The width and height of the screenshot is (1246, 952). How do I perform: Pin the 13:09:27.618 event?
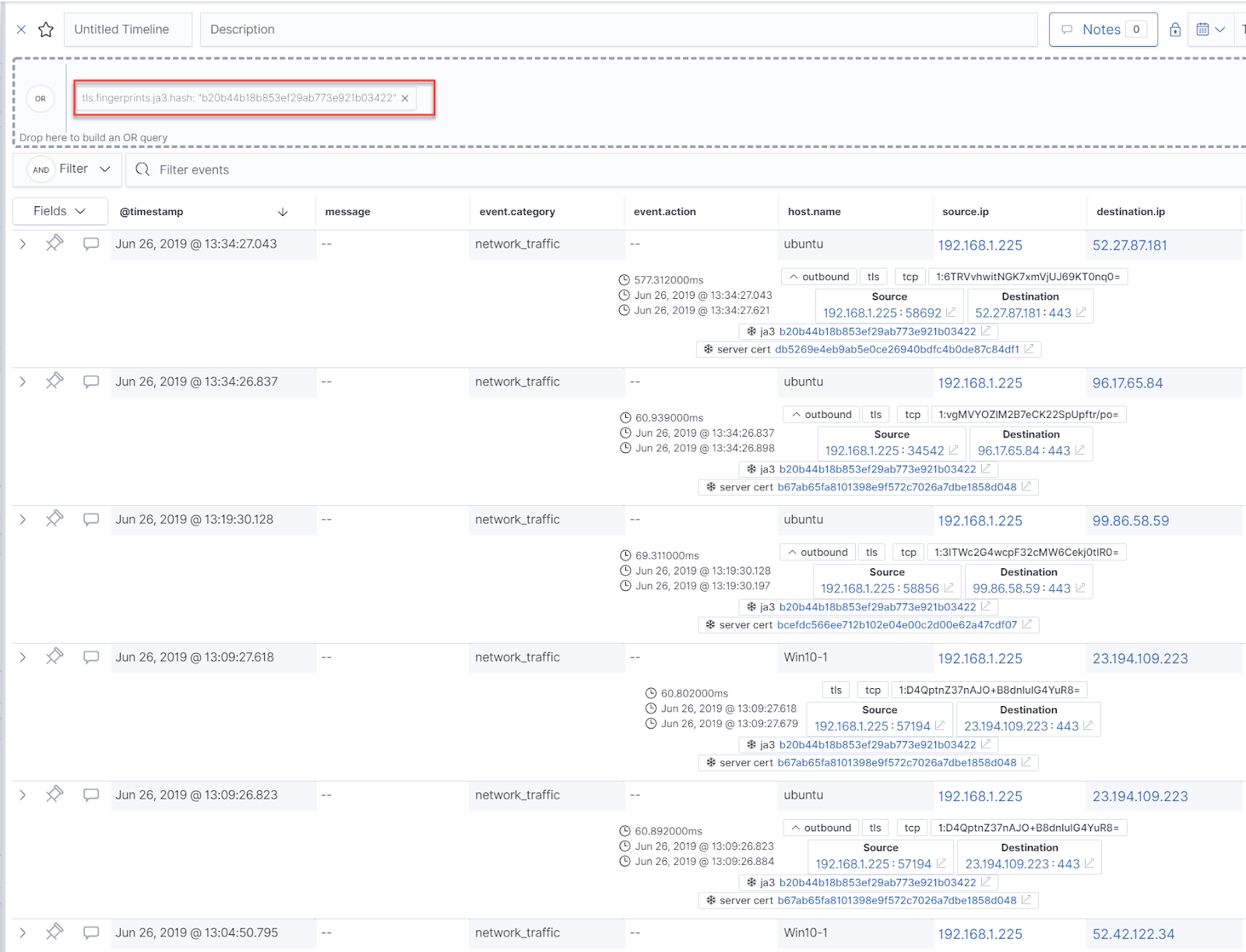pyautogui.click(x=55, y=656)
